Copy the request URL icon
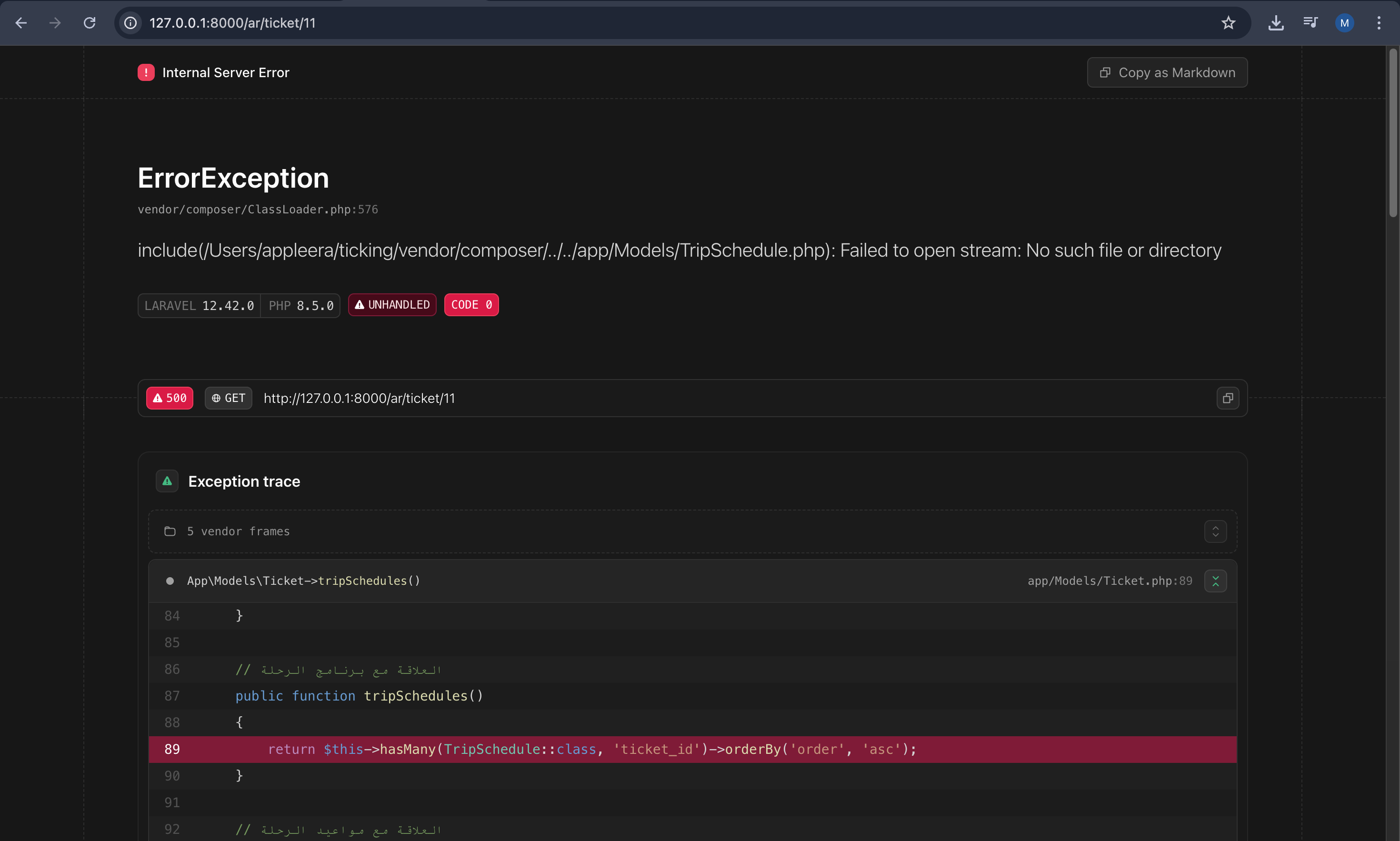 point(1228,399)
